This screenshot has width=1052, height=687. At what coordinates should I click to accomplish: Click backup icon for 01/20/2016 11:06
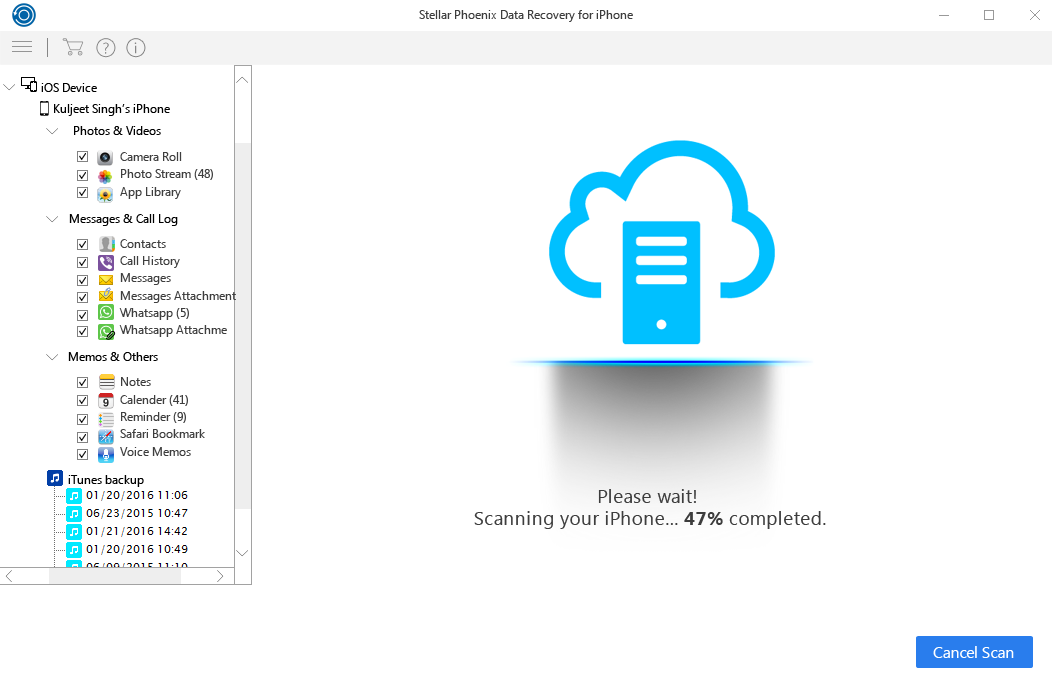[74, 496]
